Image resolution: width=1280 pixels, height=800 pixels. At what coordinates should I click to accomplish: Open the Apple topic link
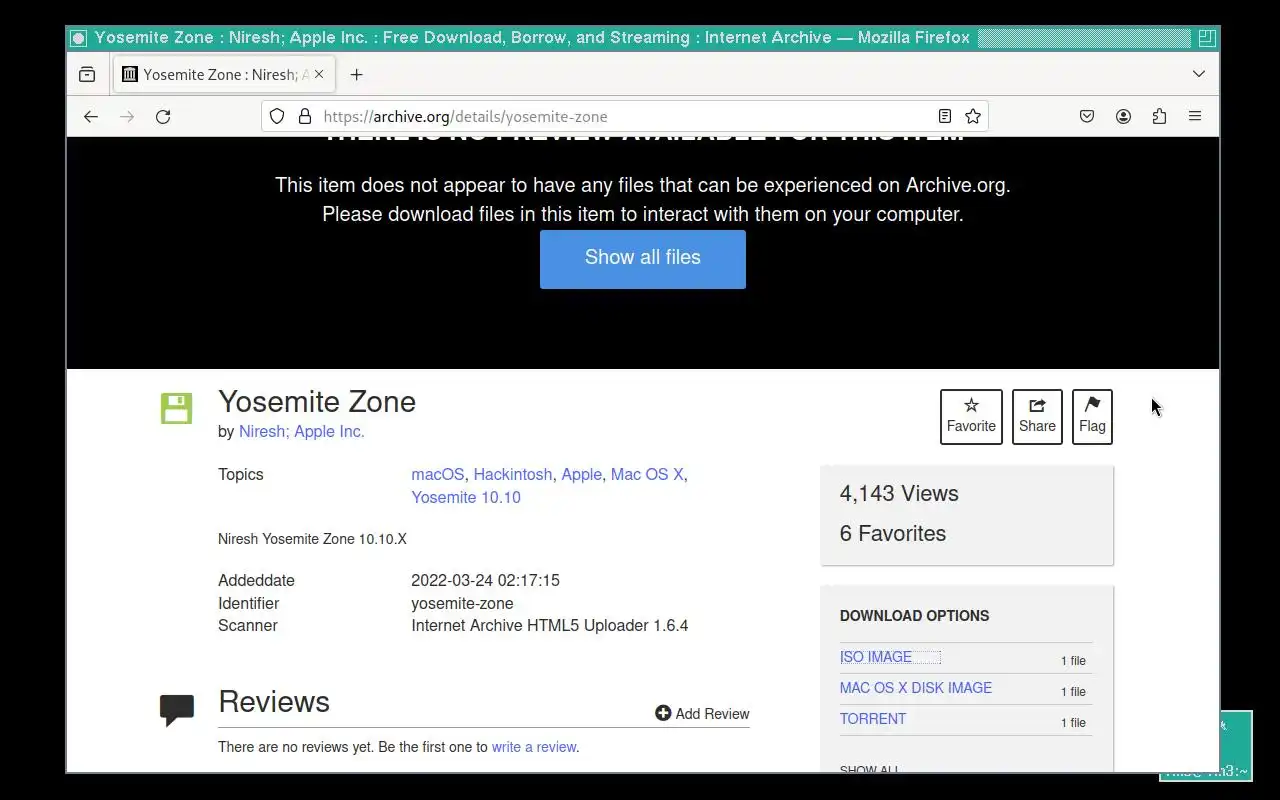[x=581, y=474]
